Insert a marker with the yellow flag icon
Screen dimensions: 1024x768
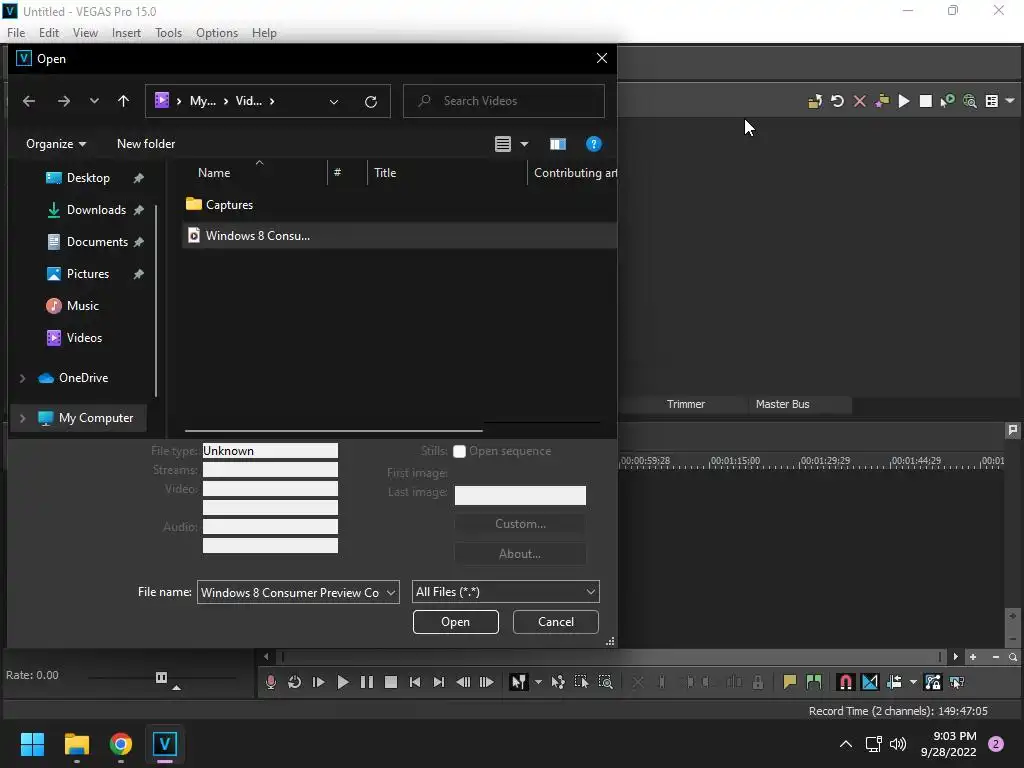(790, 682)
